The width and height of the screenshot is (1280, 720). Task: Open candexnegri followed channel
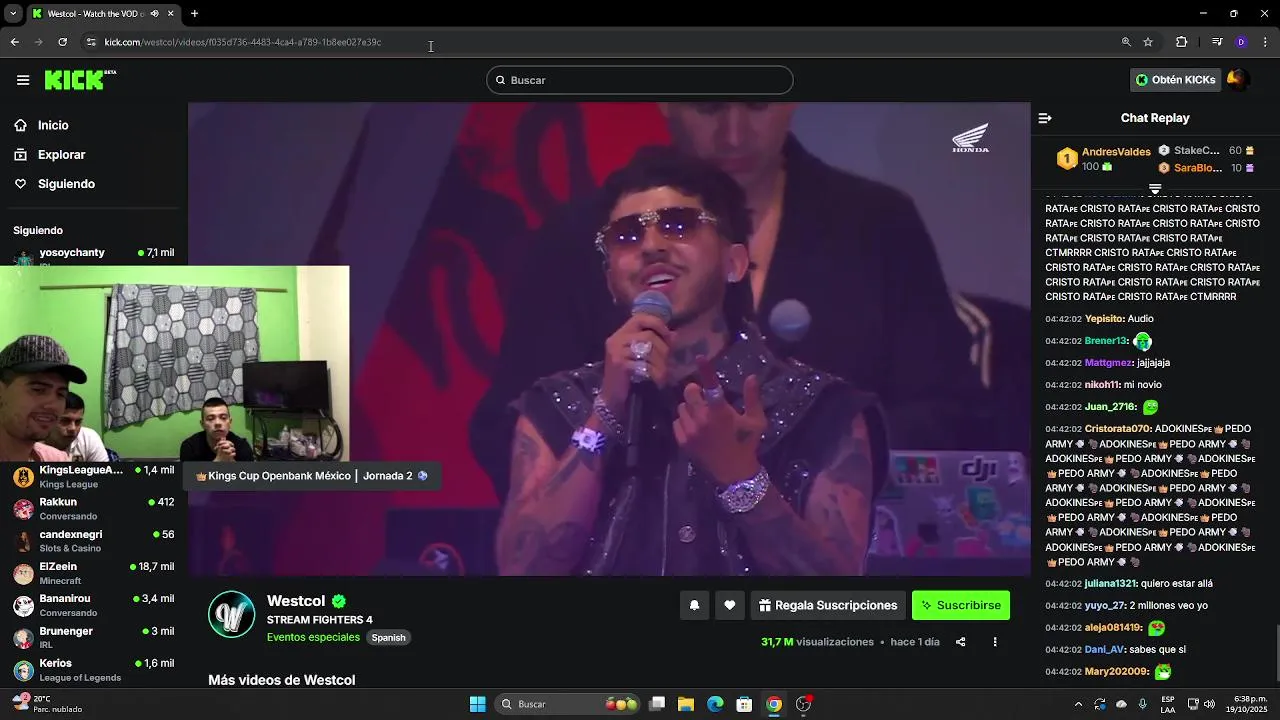pos(93,540)
